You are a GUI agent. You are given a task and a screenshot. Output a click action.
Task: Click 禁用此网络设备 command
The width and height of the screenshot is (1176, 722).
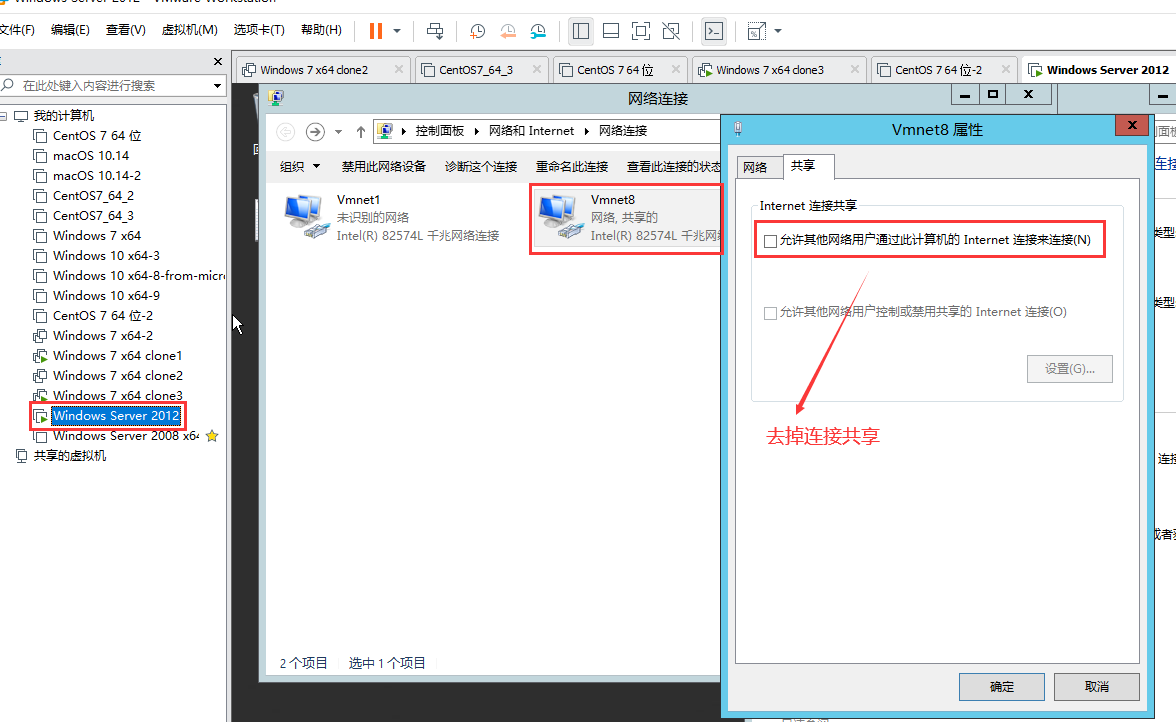click(383, 166)
